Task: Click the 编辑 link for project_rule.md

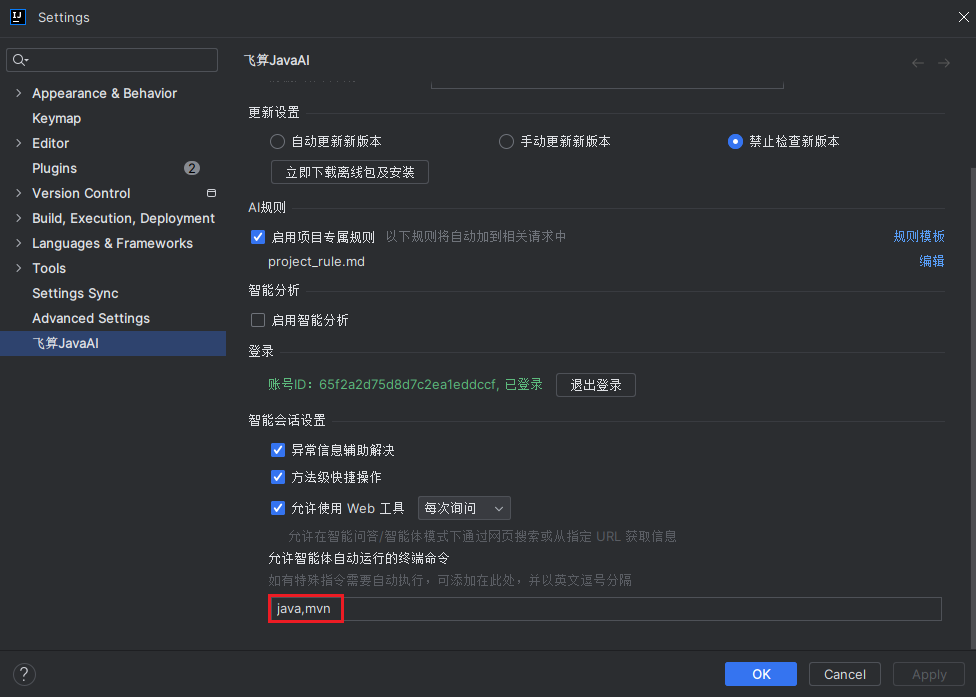Action: (932, 261)
